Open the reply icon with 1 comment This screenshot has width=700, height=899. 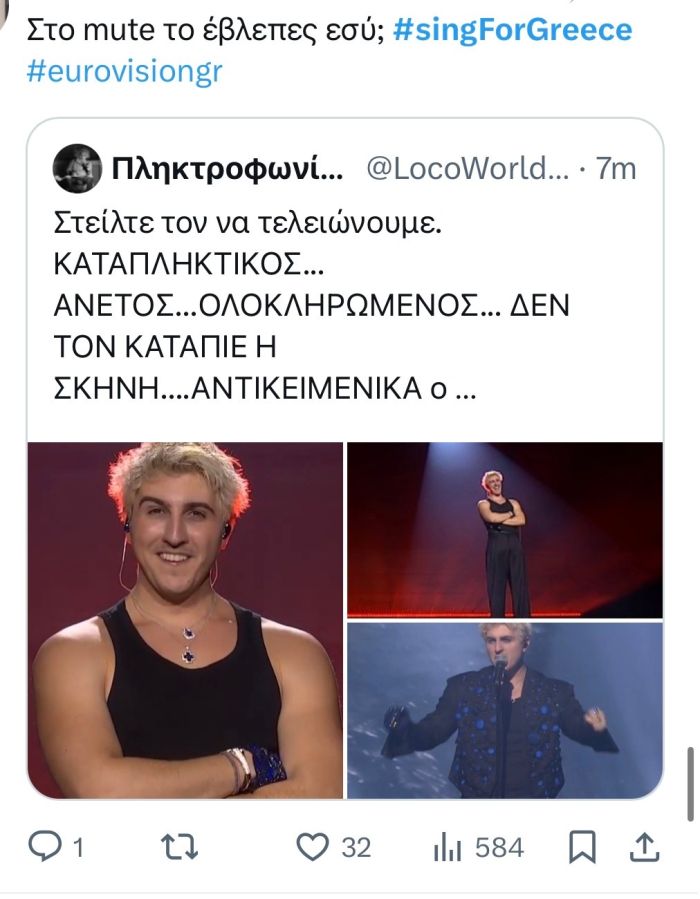point(45,847)
